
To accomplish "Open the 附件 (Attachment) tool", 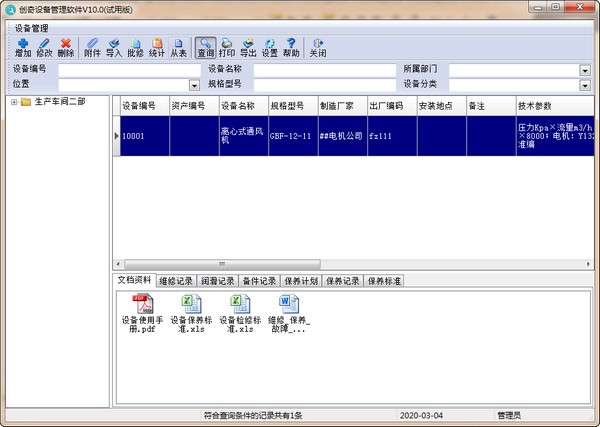I will click(x=92, y=46).
